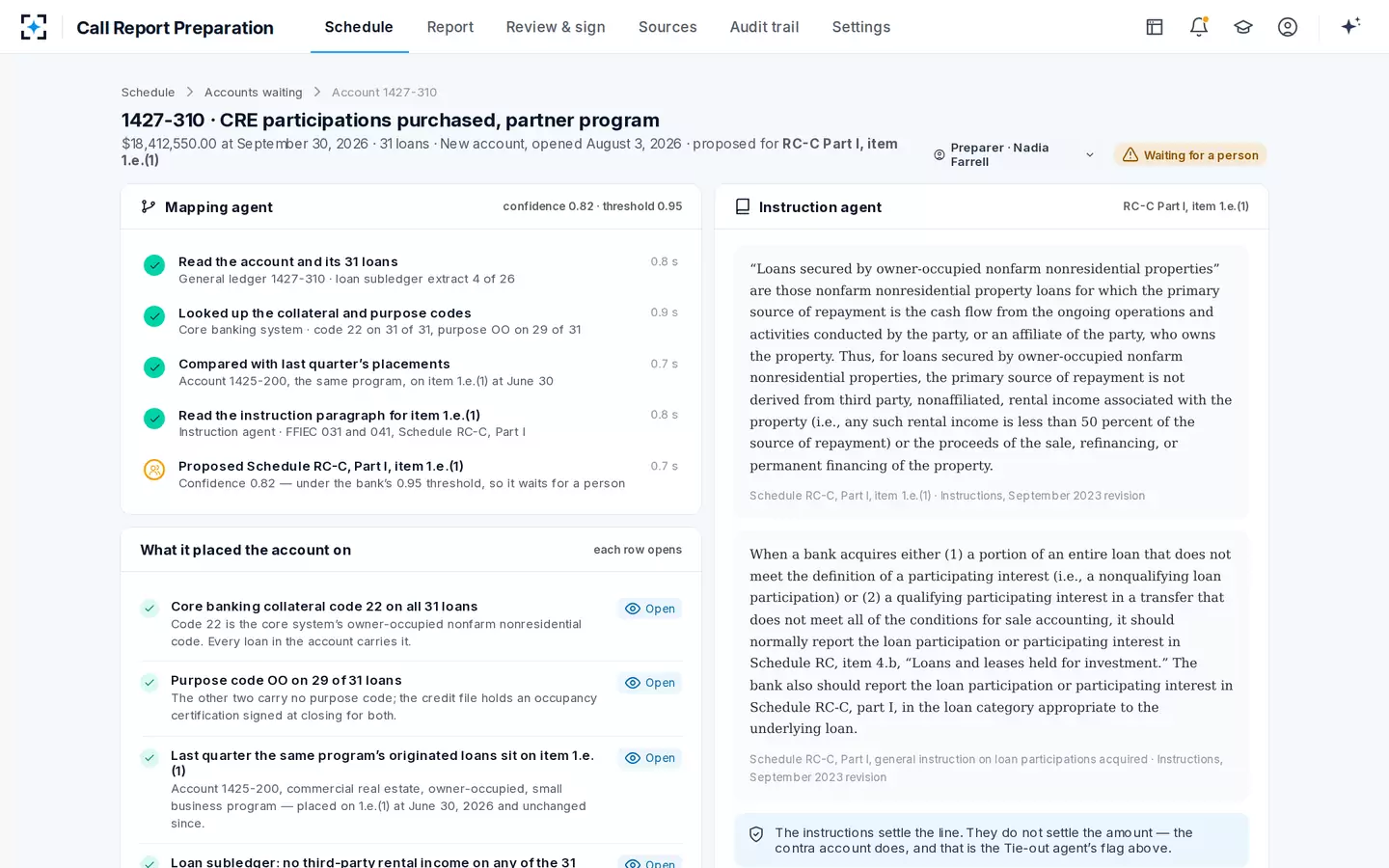Open the user account profile icon
This screenshot has height=868, width=1389.
click(x=1288, y=27)
